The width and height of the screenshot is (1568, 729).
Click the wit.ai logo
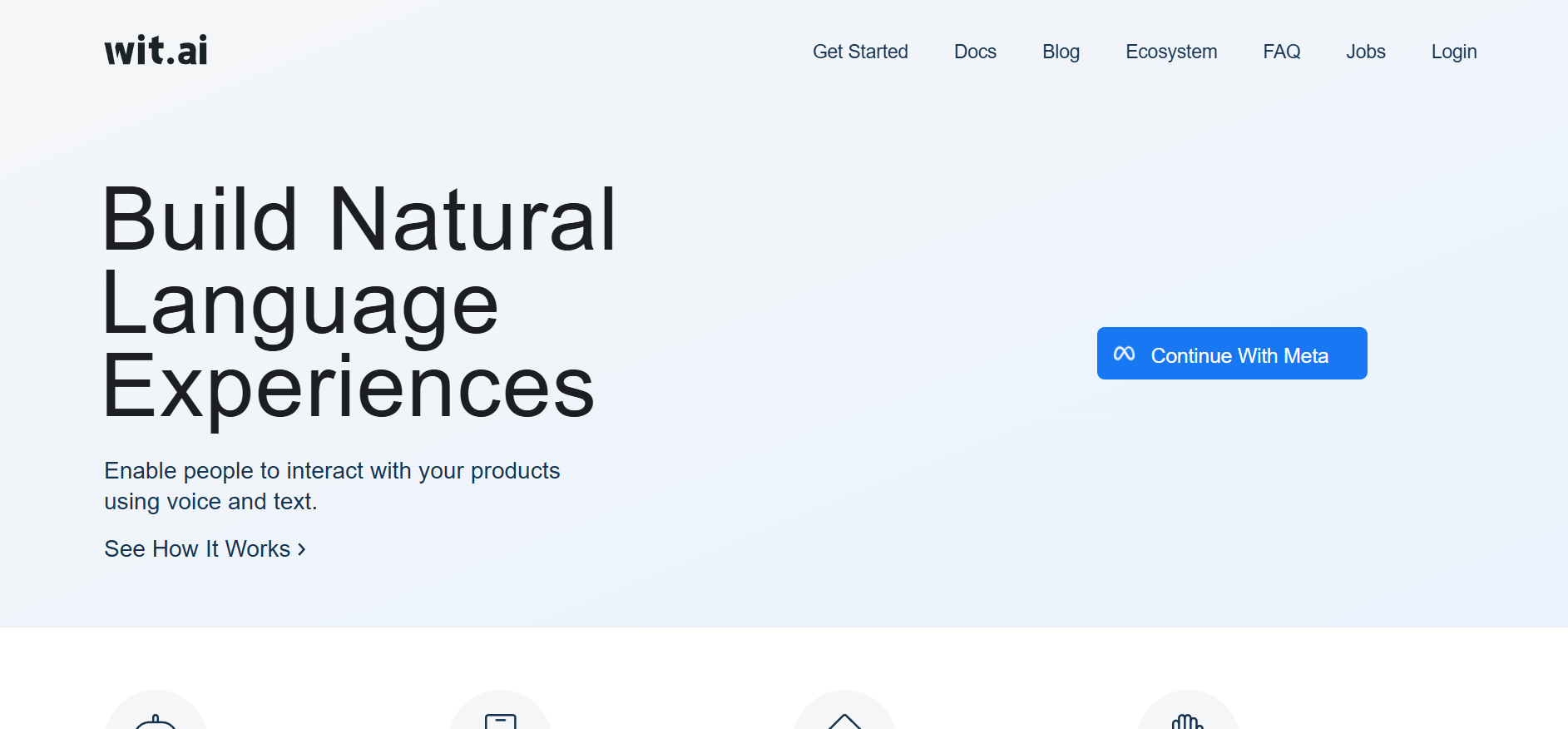(x=156, y=51)
